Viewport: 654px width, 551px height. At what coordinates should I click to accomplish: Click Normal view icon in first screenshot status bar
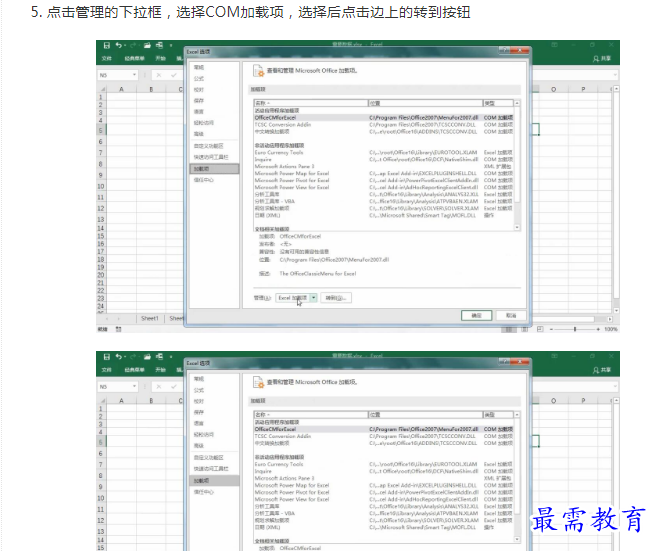pos(508,330)
